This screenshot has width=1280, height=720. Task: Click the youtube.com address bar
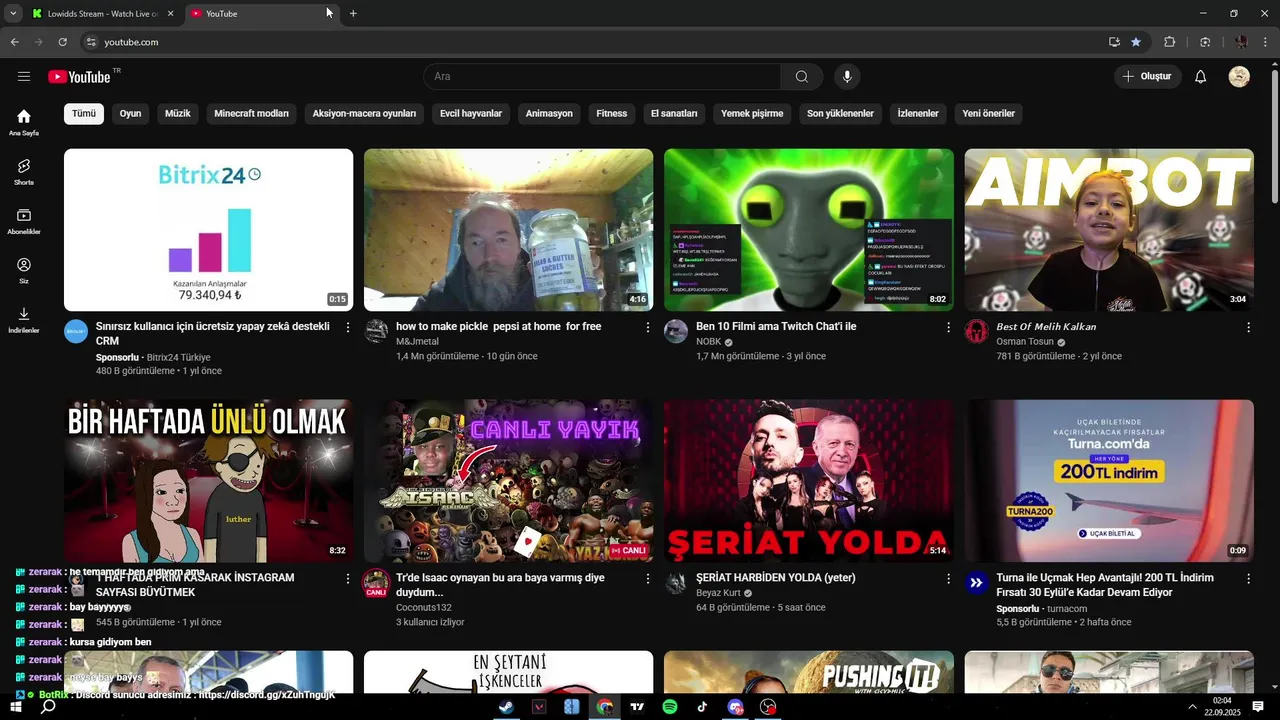(x=590, y=42)
